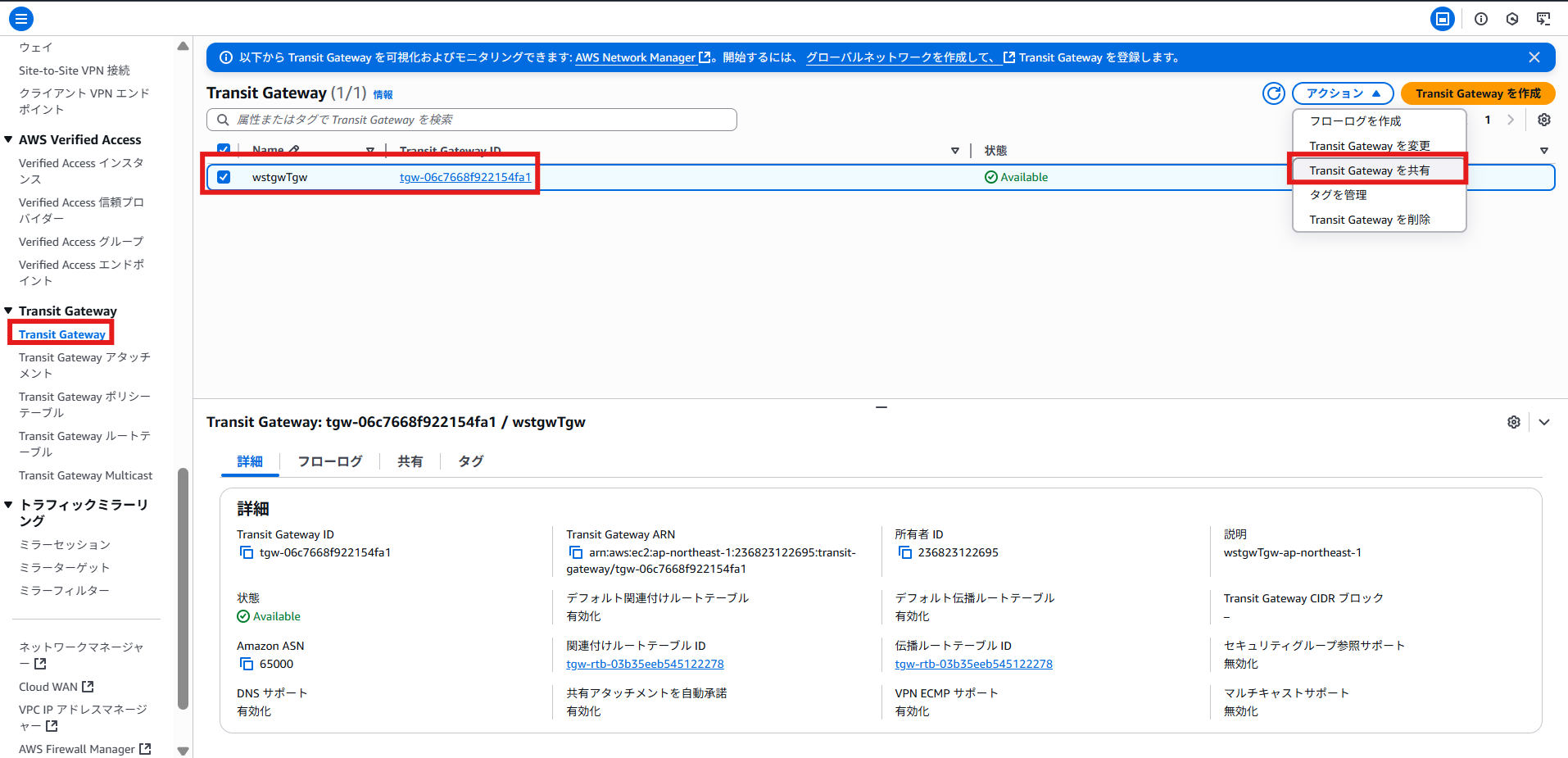Sort by the Name column arrow
Image resolution: width=1568 pixels, height=758 pixels.
[370, 151]
